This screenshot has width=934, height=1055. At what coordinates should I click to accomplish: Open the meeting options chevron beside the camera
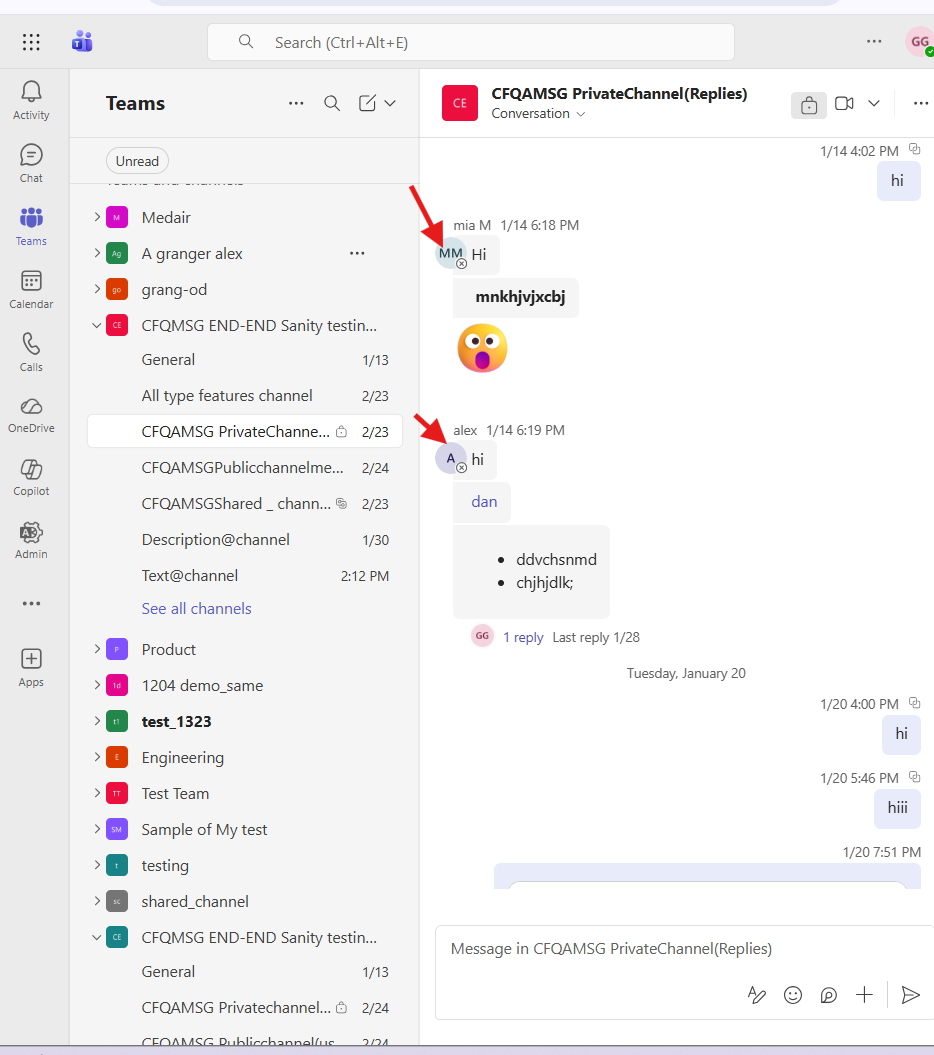pyautogui.click(x=874, y=103)
